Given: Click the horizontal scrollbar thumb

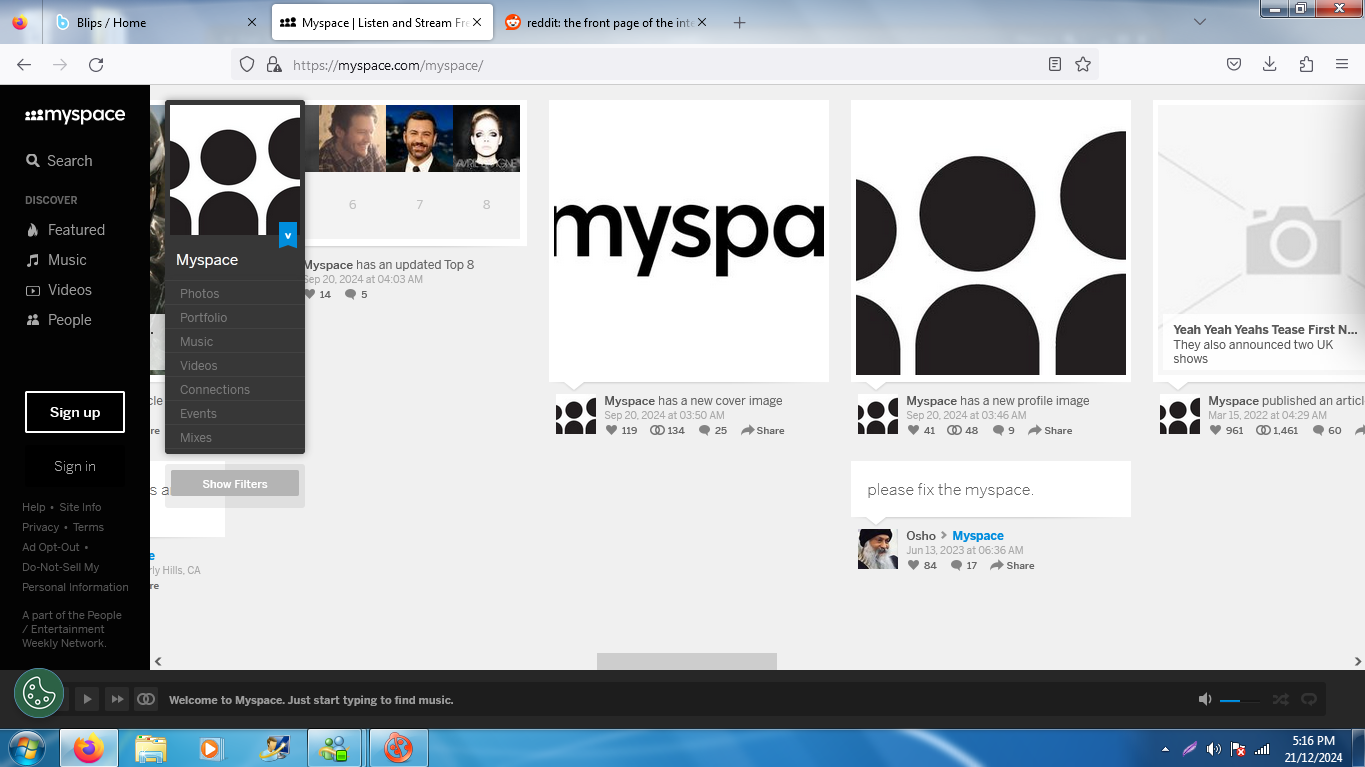Looking at the screenshot, I should click(687, 661).
